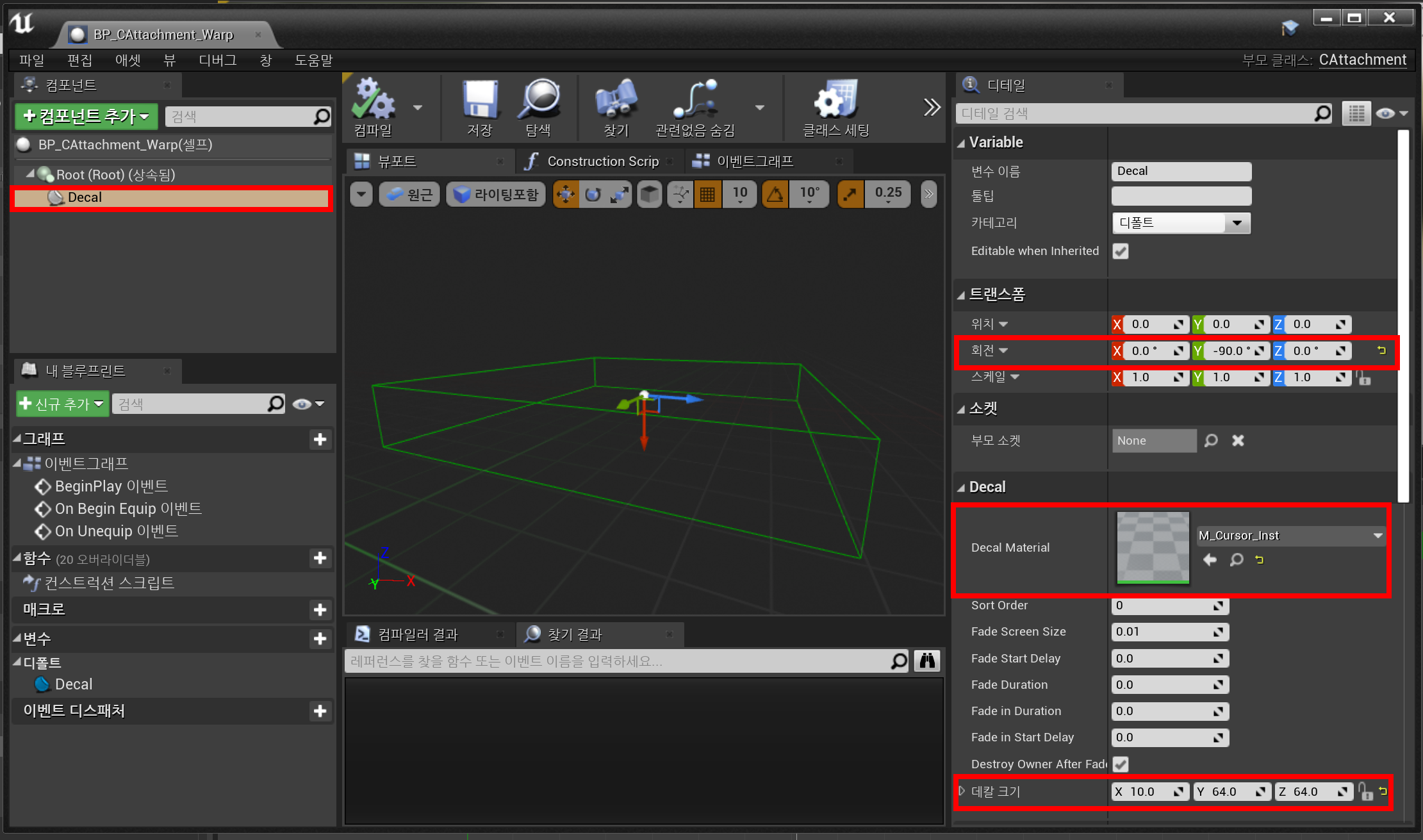Click the Browse (탐색) magnifier icon
This screenshot has height=840, width=1423.
tap(539, 101)
